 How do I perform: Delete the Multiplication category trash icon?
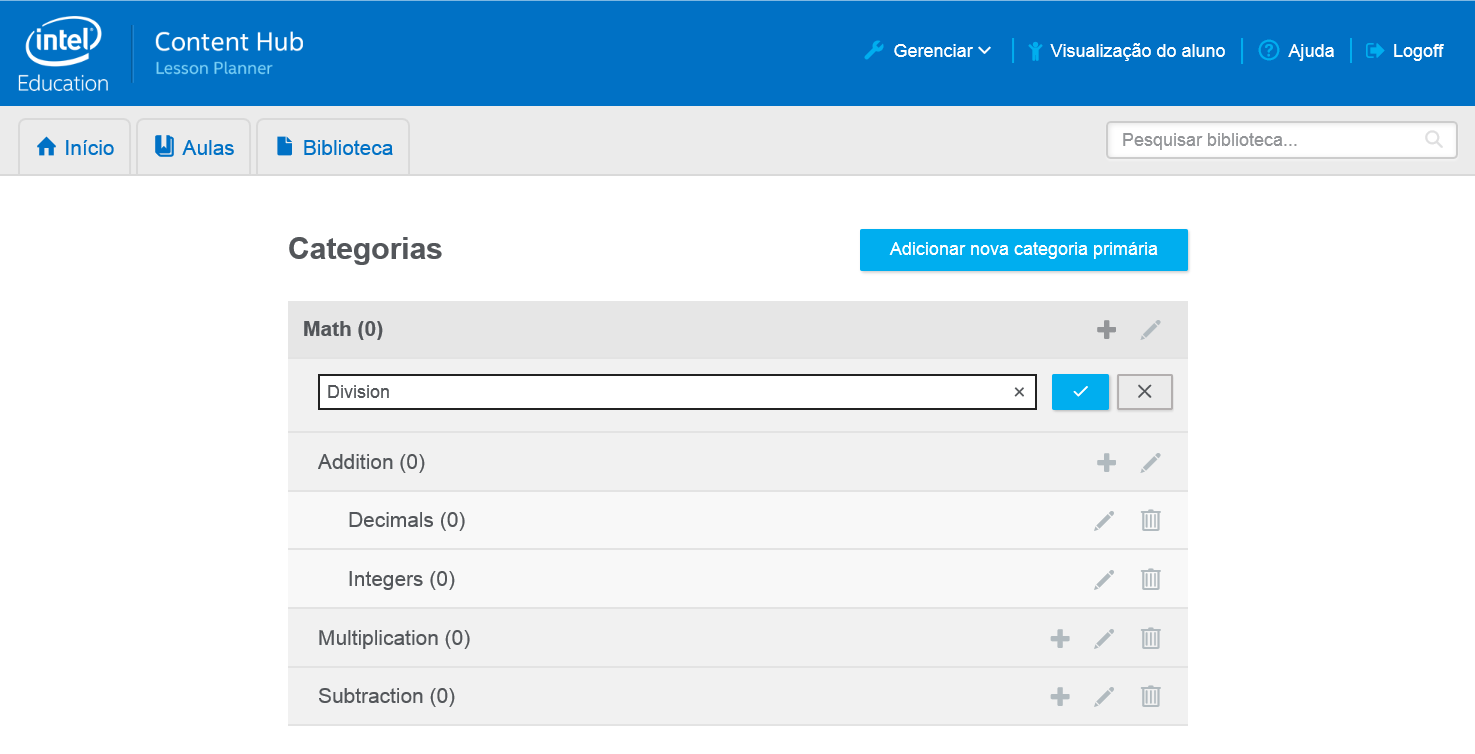[1151, 638]
